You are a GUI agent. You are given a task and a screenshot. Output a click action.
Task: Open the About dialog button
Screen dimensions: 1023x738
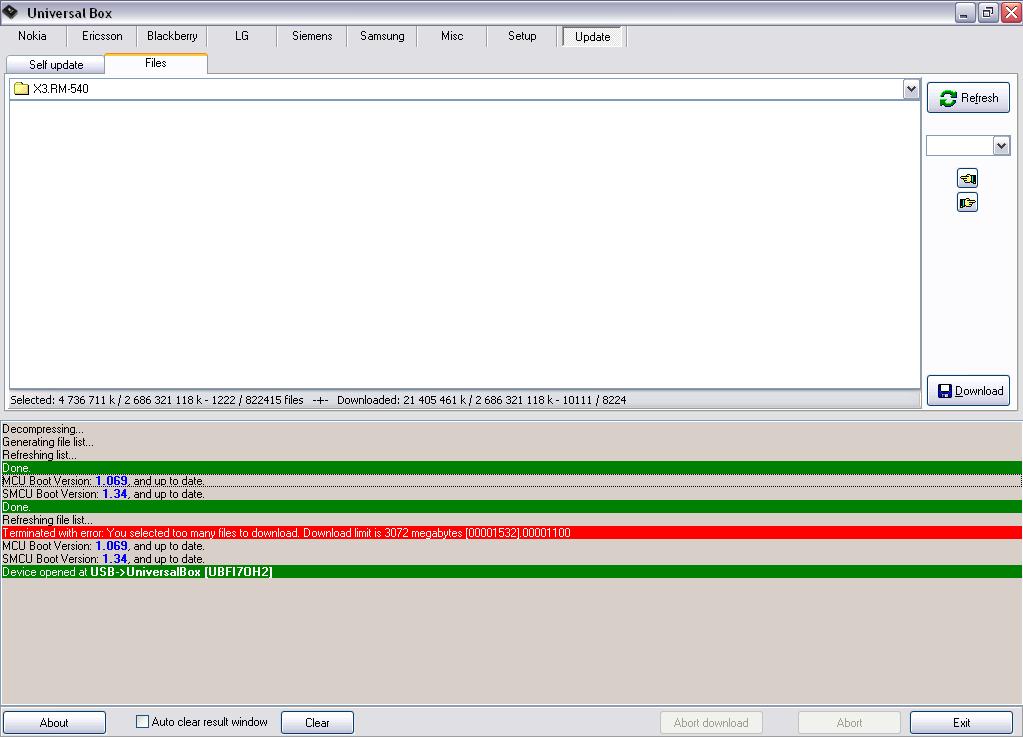coord(54,722)
